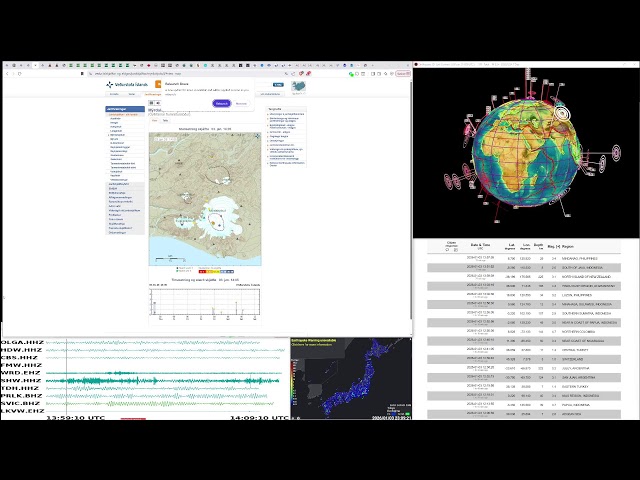Select the highlighted orange sidebar item
This screenshot has width=640, height=480.
pyautogui.click(x=125, y=115)
